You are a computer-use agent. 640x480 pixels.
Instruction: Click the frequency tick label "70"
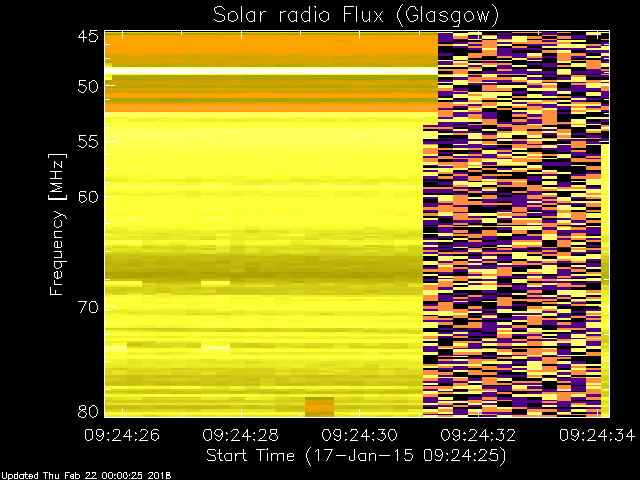(88, 307)
